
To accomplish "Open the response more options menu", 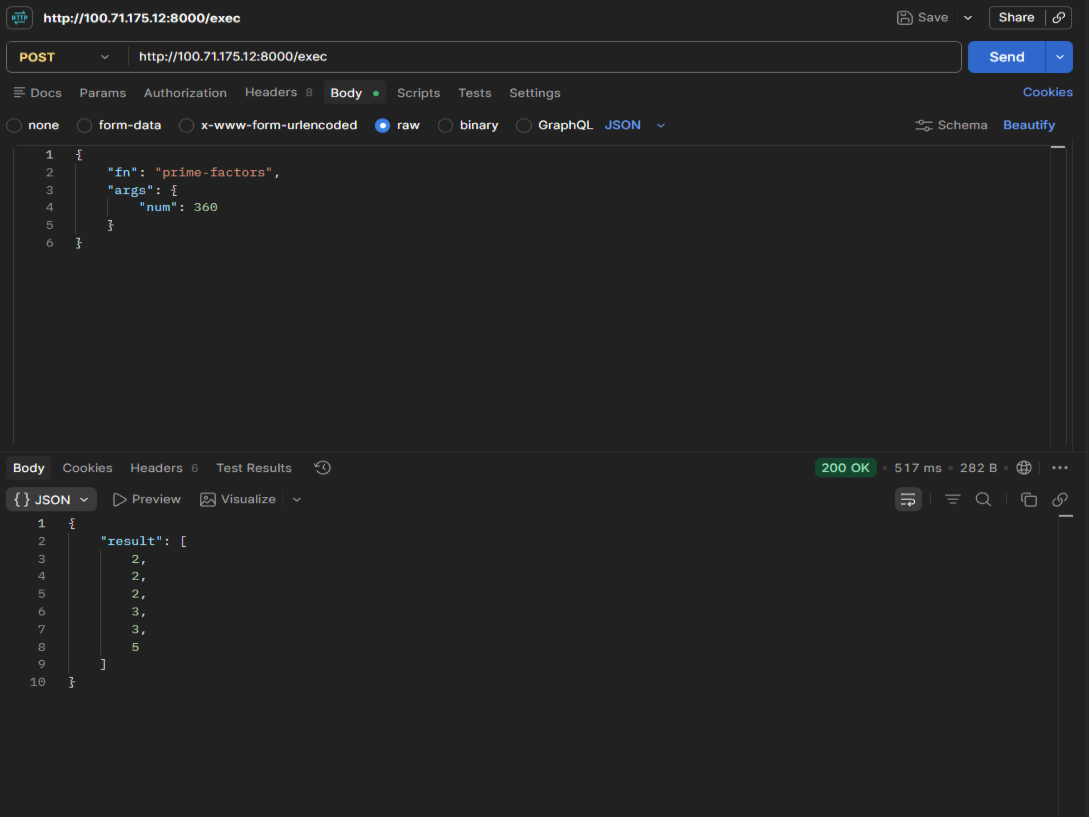I will (x=1060, y=468).
